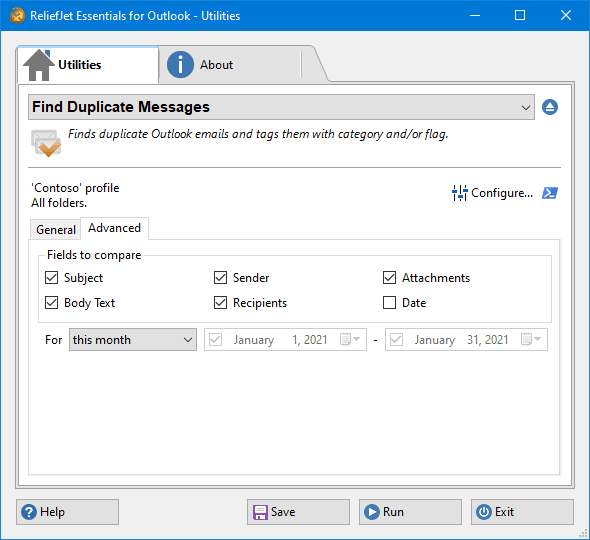Open the start date calendar picker
Image resolution: width=590 pixels, height=540 pixels.
(x=350, y=339)
